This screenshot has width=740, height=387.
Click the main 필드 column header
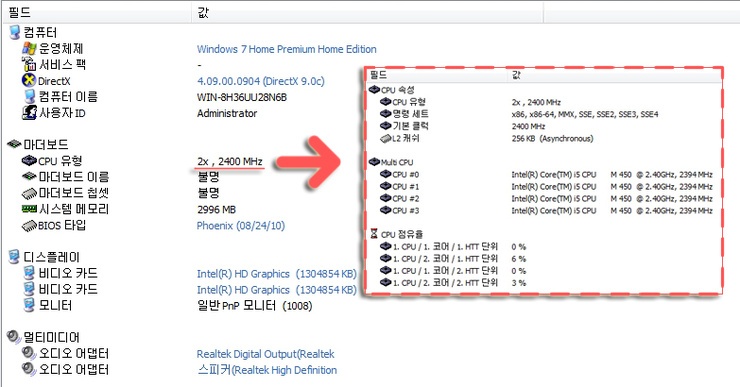[96, 12]
